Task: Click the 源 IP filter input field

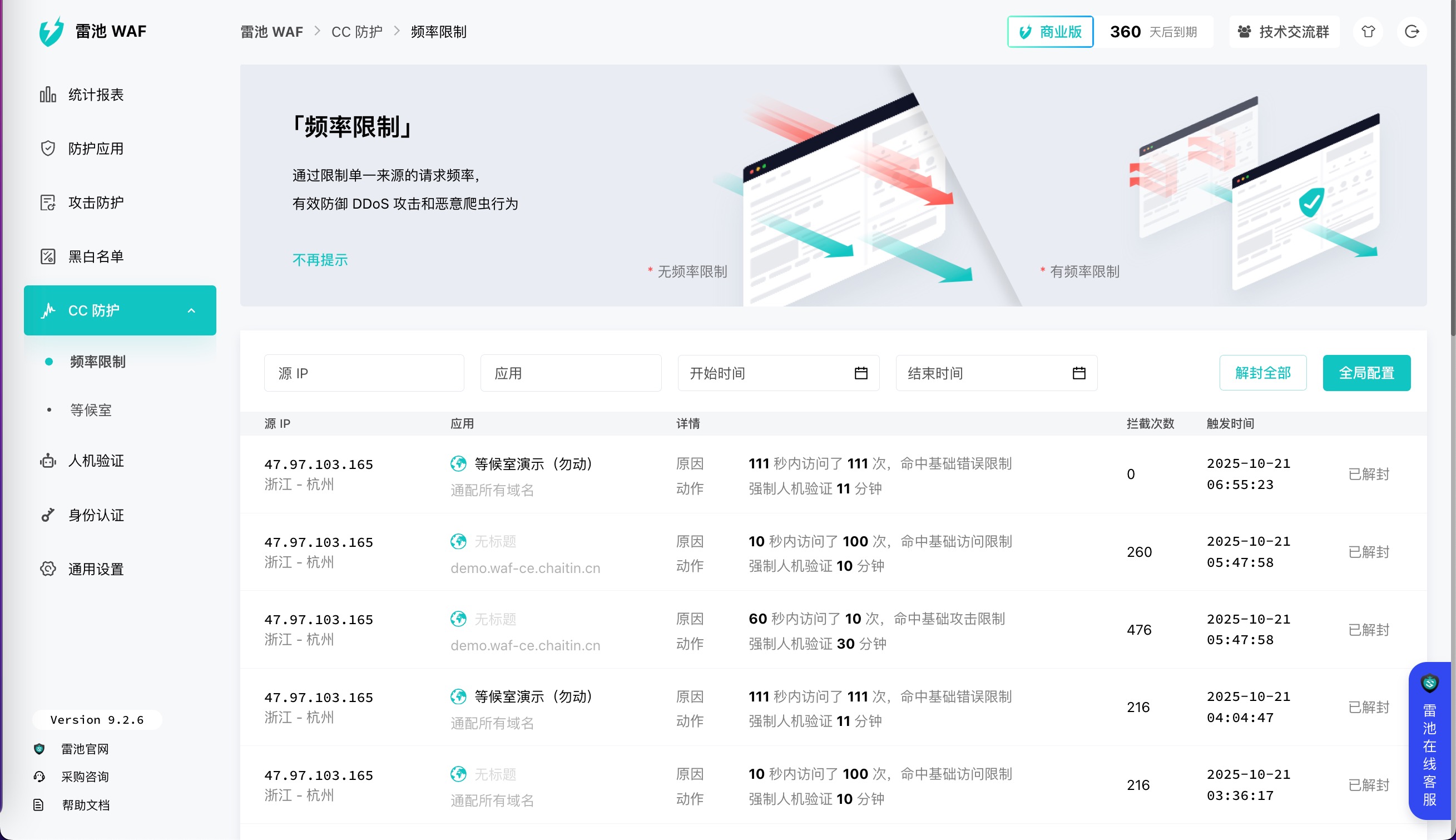Action: pyautogui.click(x=364, y=373)
